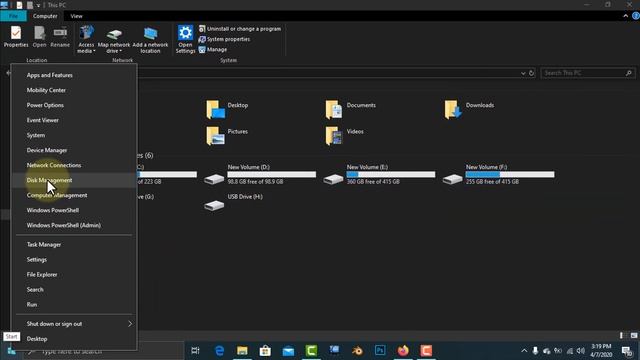Switch to details view button
Viewport: 640px width, 360px height.
pos(621,336)
